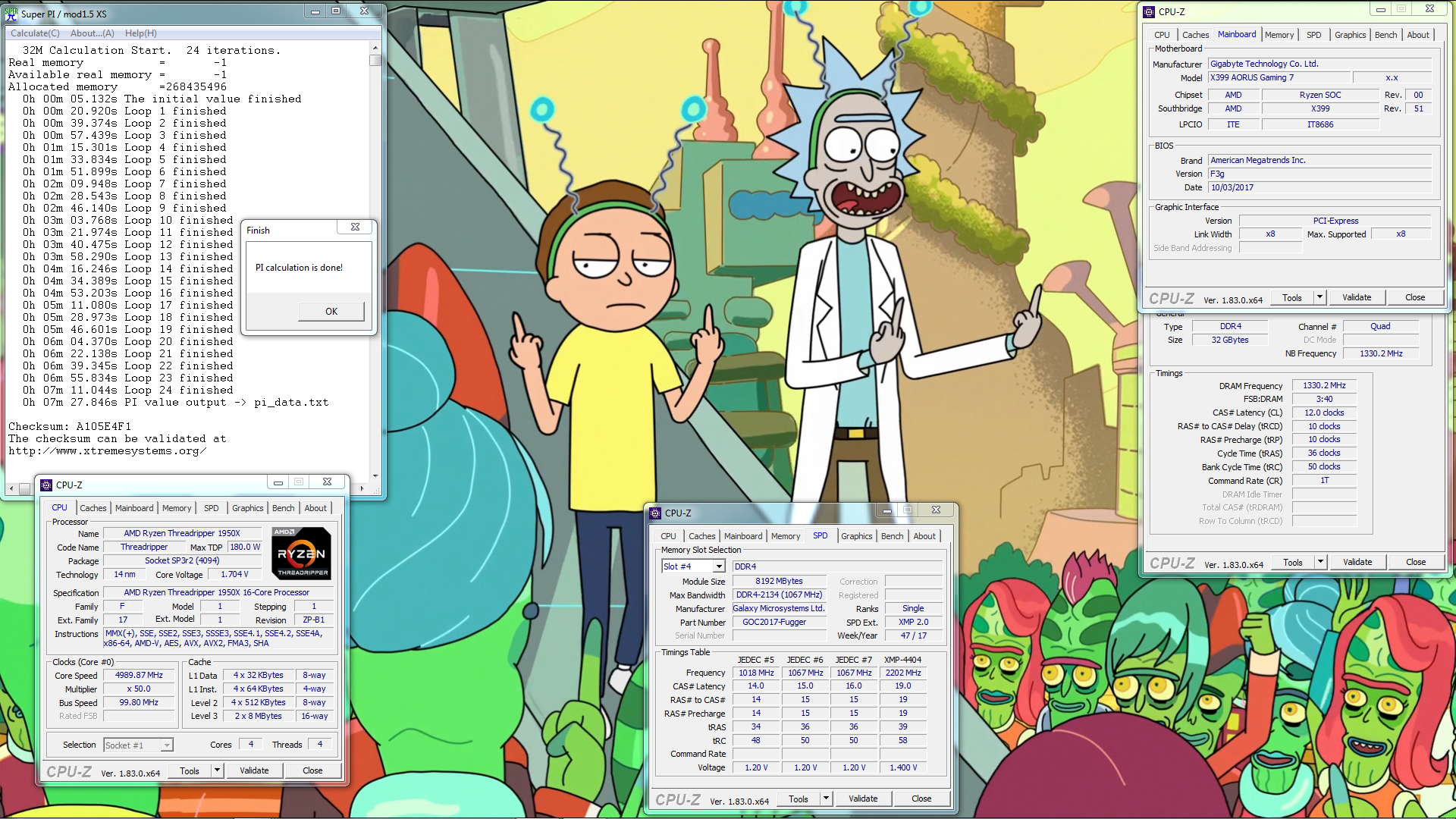
Task: Click the motherboard model X399 AORUS Gaming 7
Action: [x=1280, y=77]
